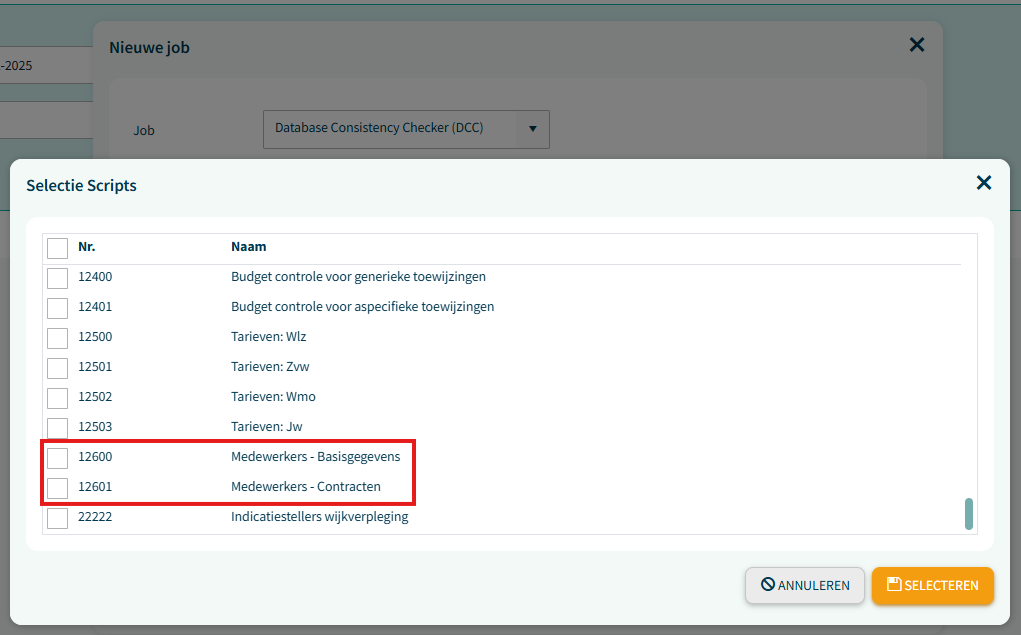Sort by the Nr. column header
This screenshot has height=635, width=1021.
click(x=87, y=247)
